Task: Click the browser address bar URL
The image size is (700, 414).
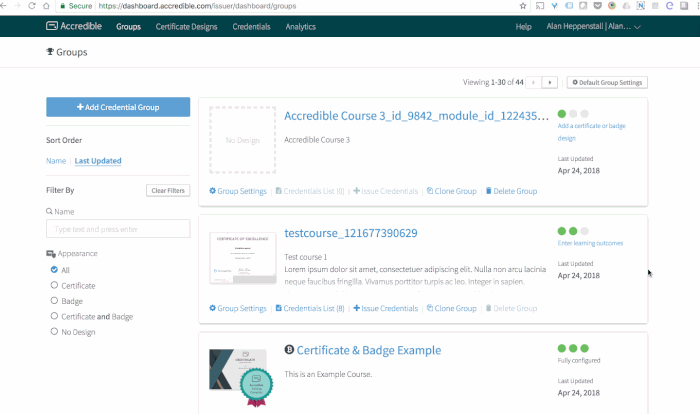Action: [x=197, y=6]
